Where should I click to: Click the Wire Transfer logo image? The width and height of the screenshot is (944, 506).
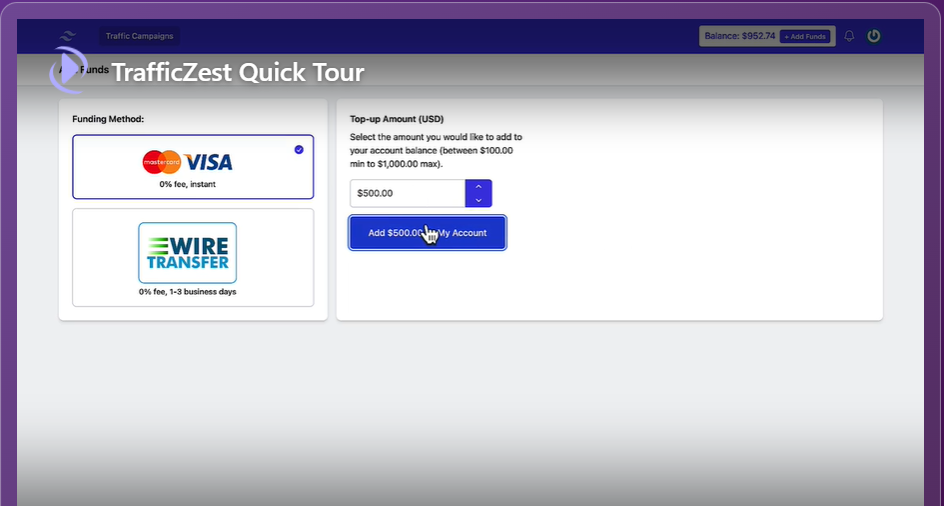click(x=187, y=252)
